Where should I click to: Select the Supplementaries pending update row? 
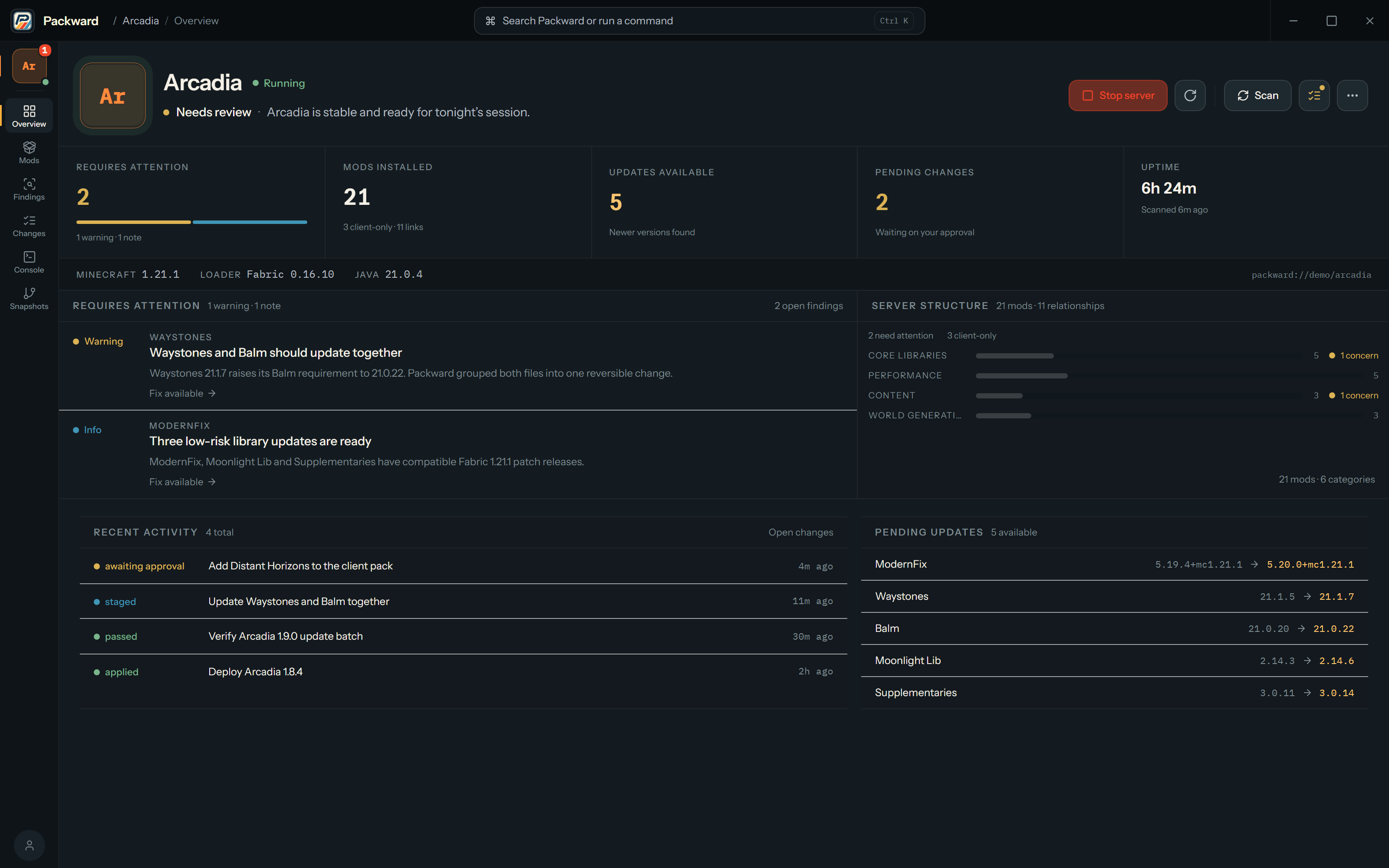coord(1114,693)
